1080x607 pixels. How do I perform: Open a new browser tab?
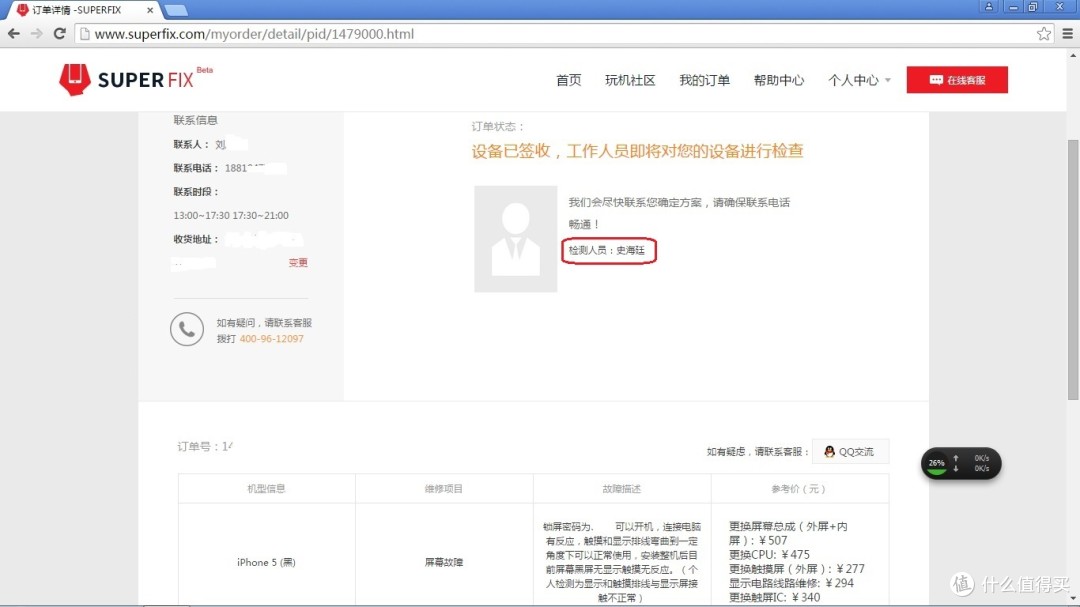(x=176, y=10)
